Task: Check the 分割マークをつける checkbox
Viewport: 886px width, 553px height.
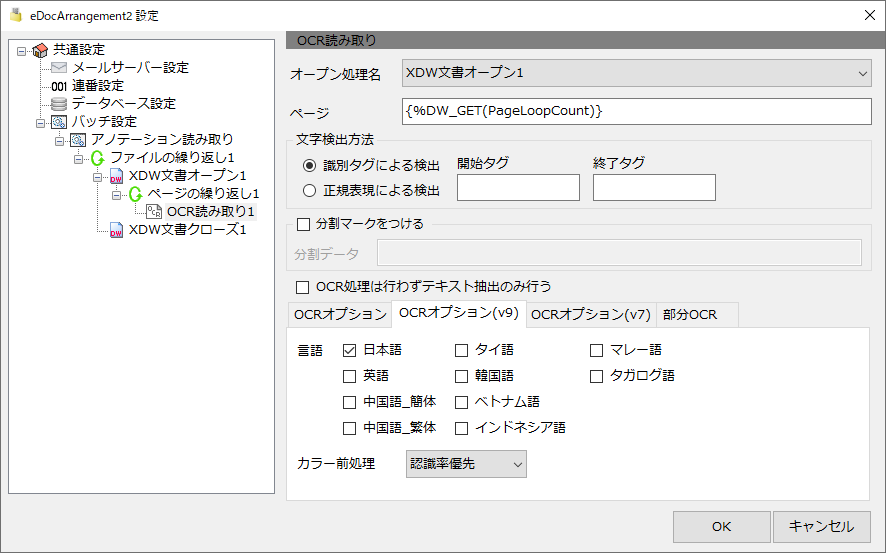Action: pos(303,224)
